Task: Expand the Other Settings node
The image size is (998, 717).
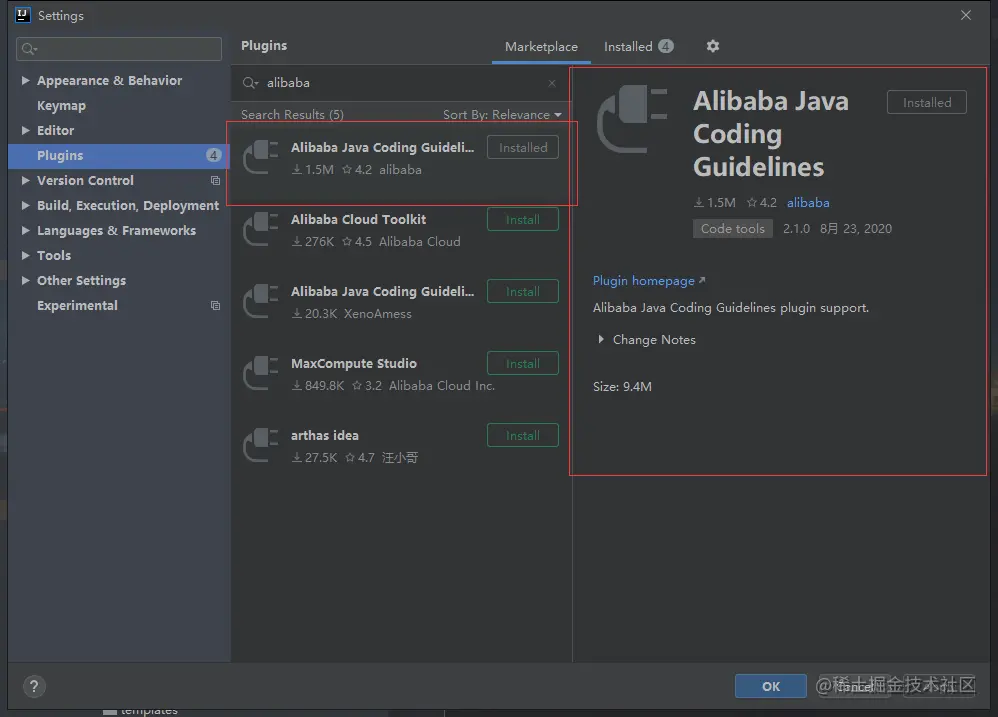Action: coord(25,281)
